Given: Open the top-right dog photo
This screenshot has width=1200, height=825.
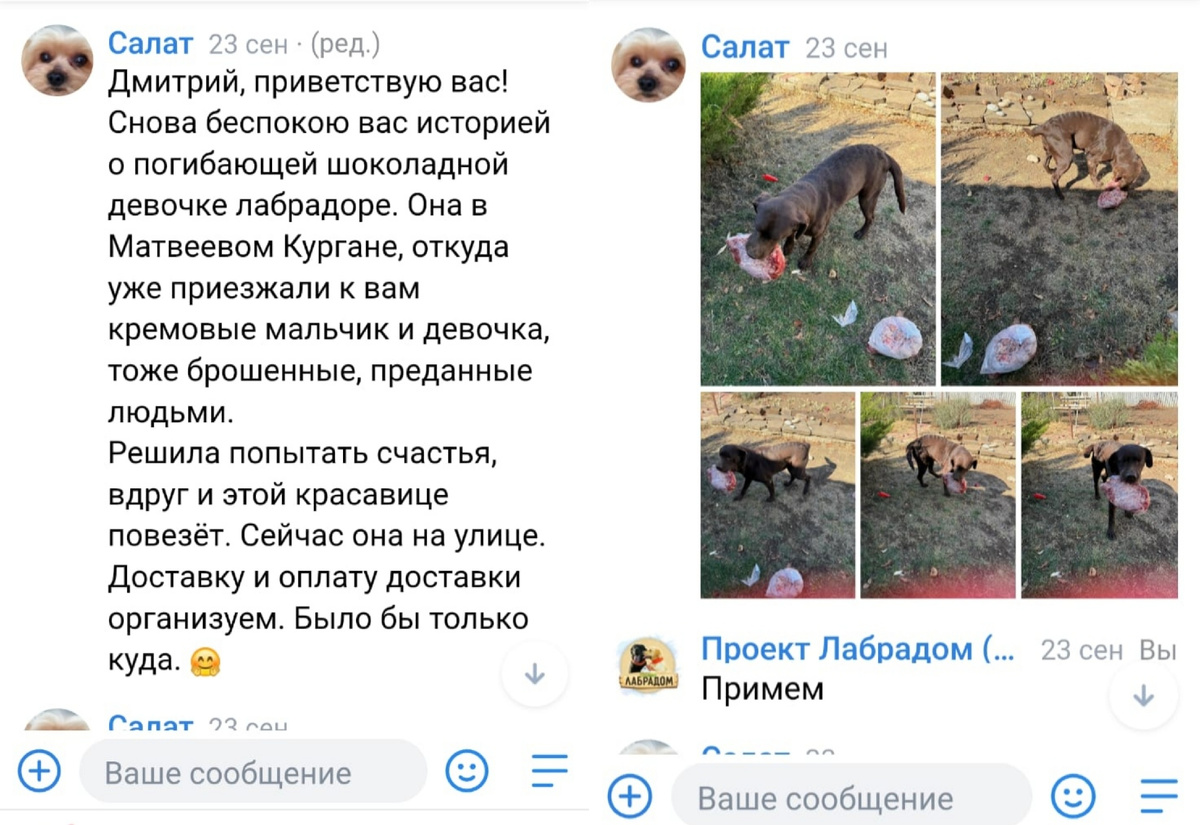Looking at the screenshot, I should pos(1059,229).
